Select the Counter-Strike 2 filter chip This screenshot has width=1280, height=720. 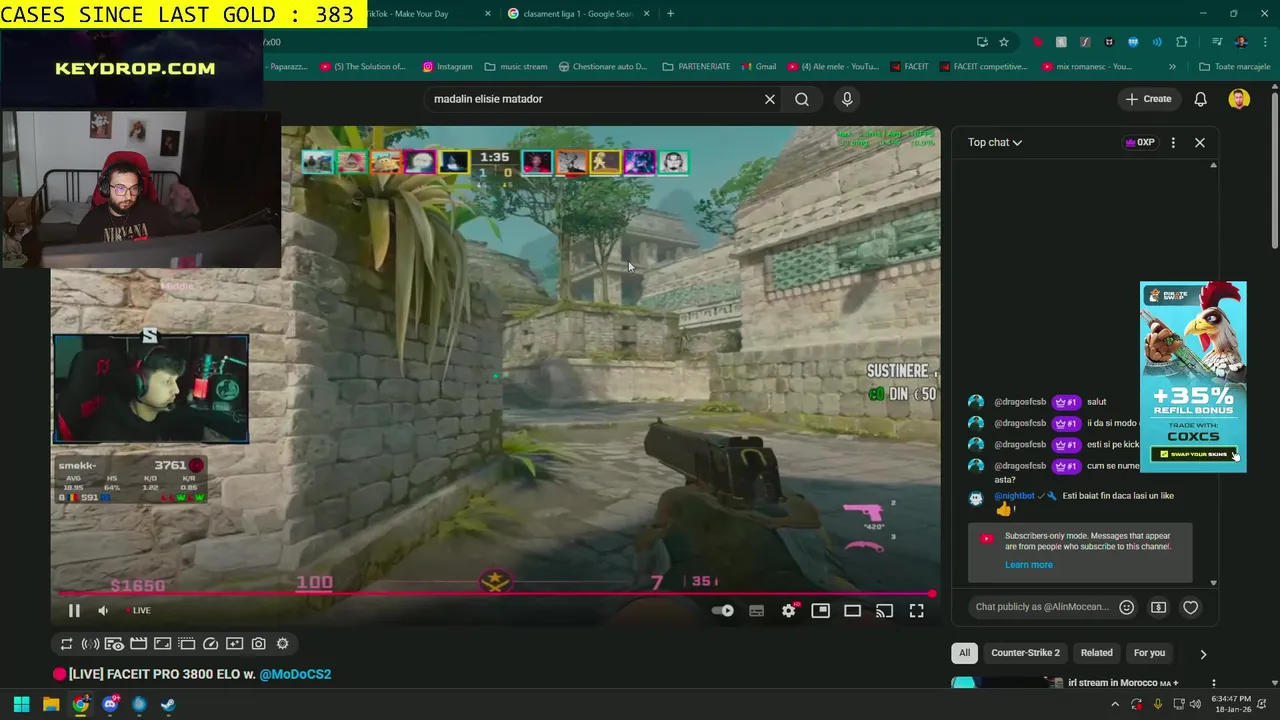click(1025, 653)
